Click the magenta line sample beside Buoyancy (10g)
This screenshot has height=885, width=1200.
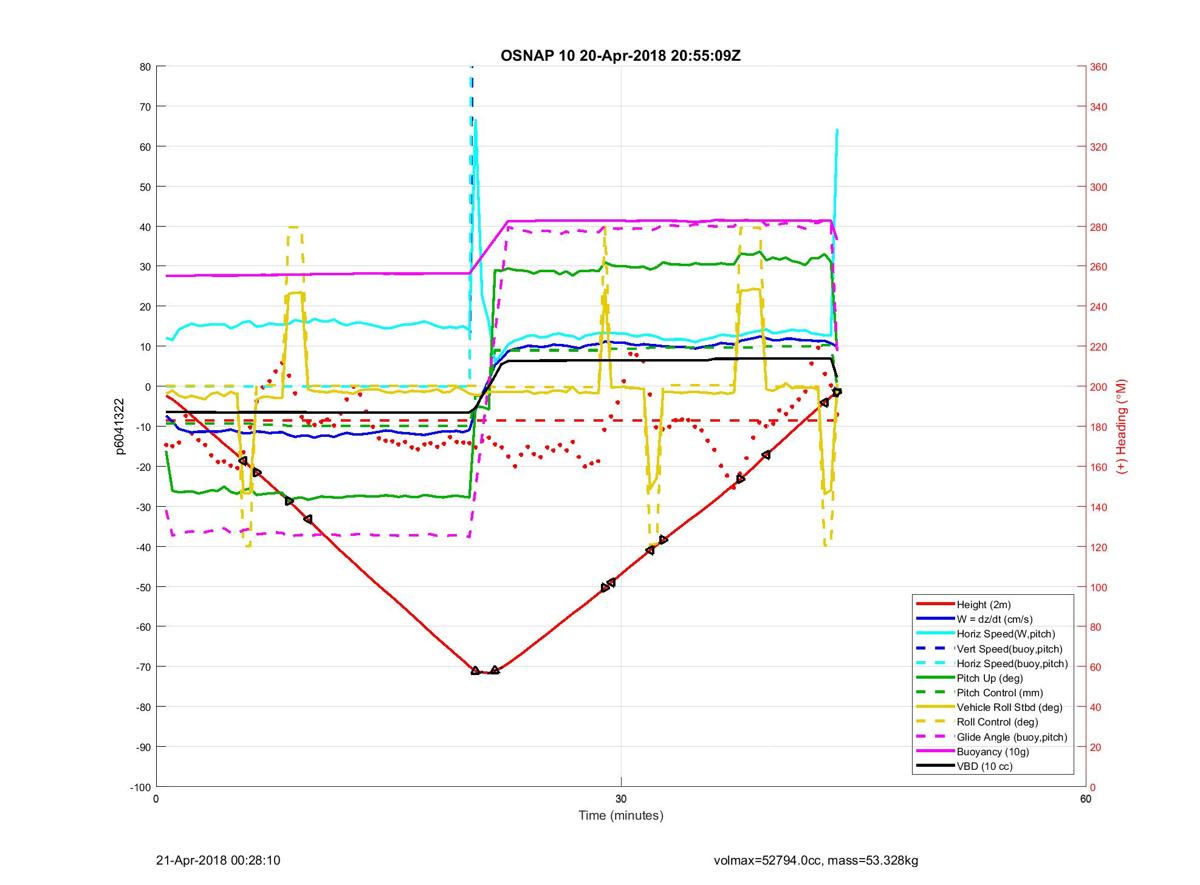pos(933,751)
